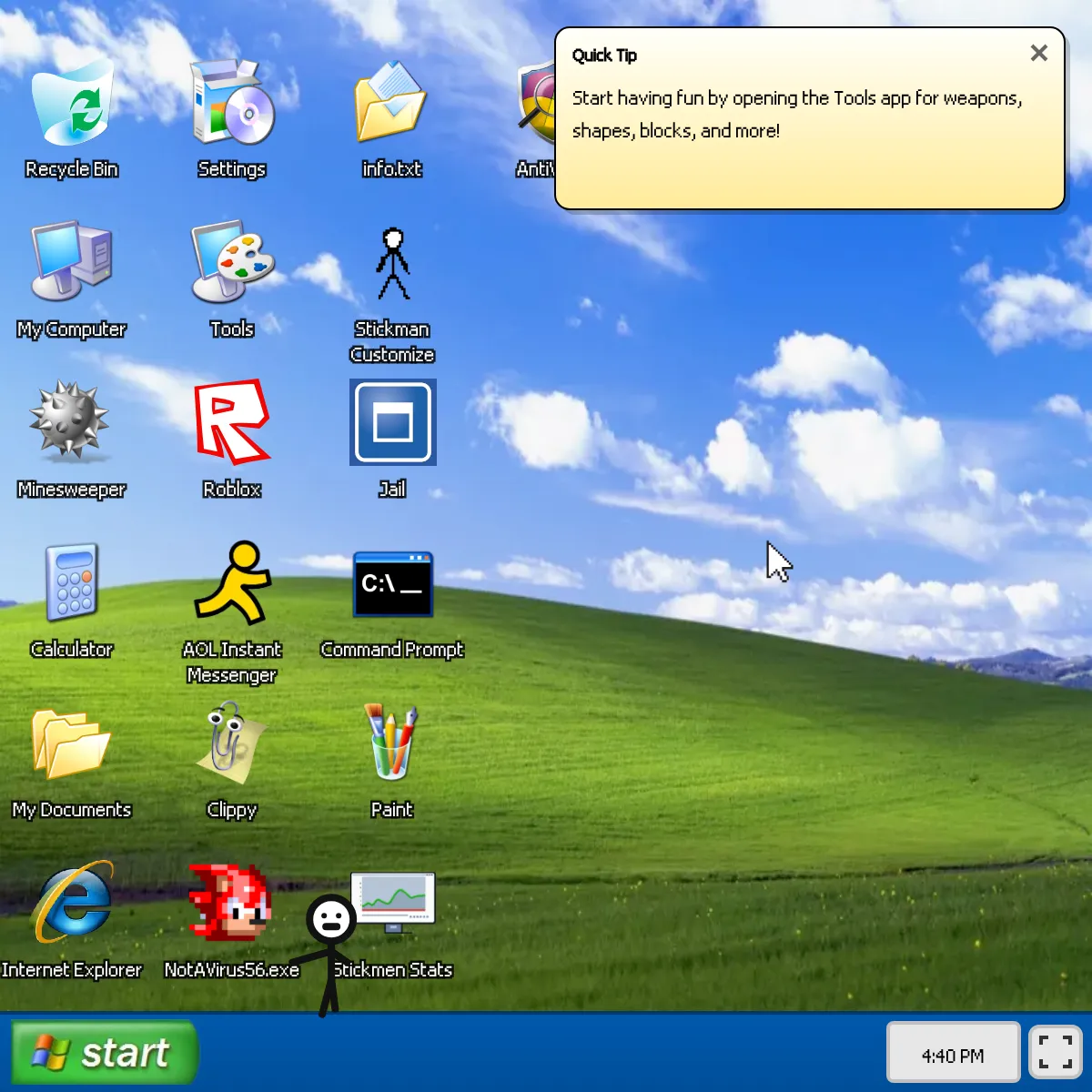Open the Settings desktop icon

[233, 103]
